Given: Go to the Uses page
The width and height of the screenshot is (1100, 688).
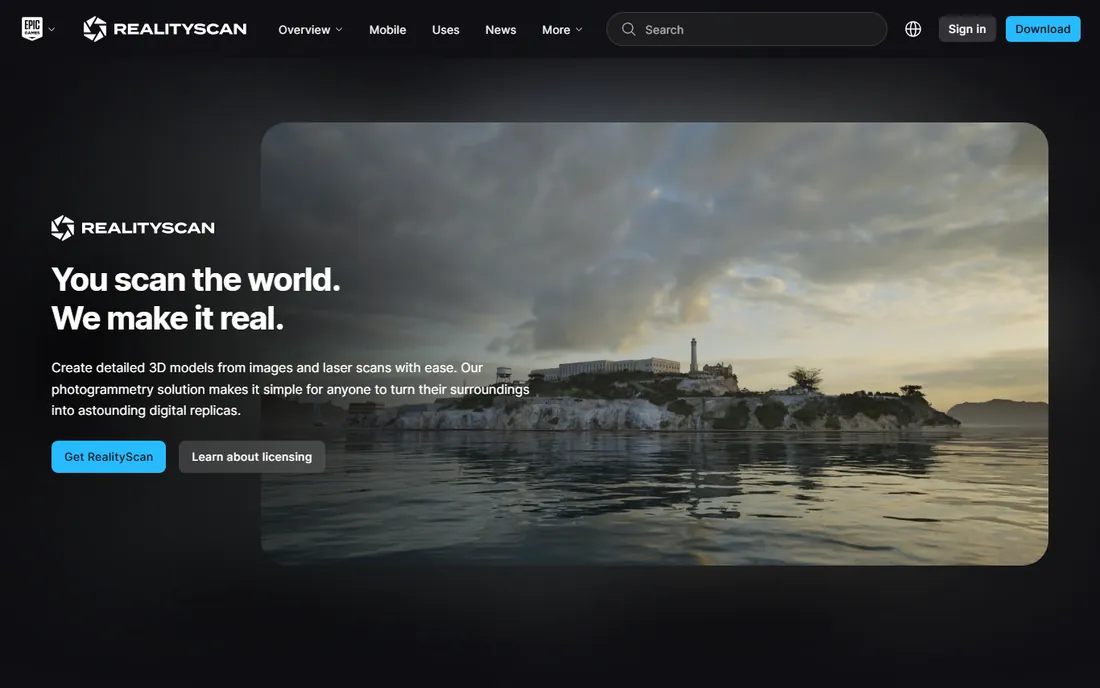Looking at the screenshot, I should tap(445, 29).
